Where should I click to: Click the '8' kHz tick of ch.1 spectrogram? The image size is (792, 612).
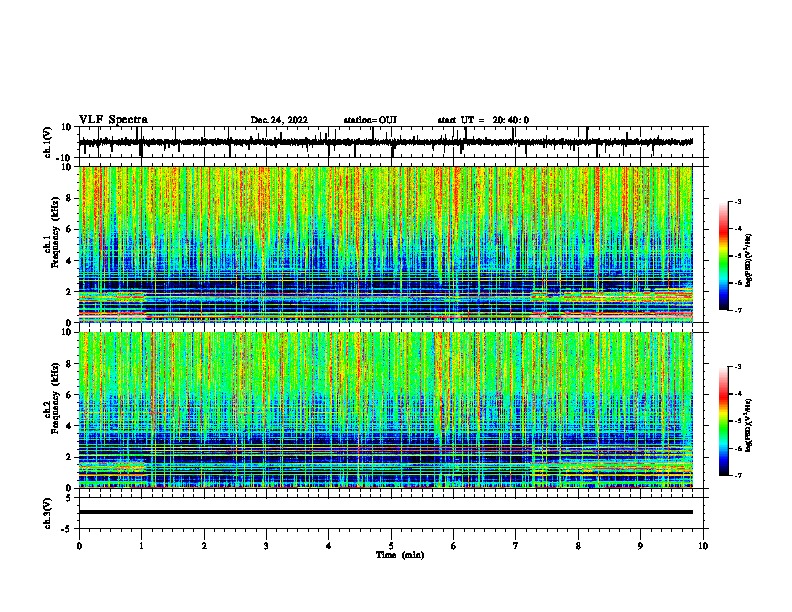point(69,198)
